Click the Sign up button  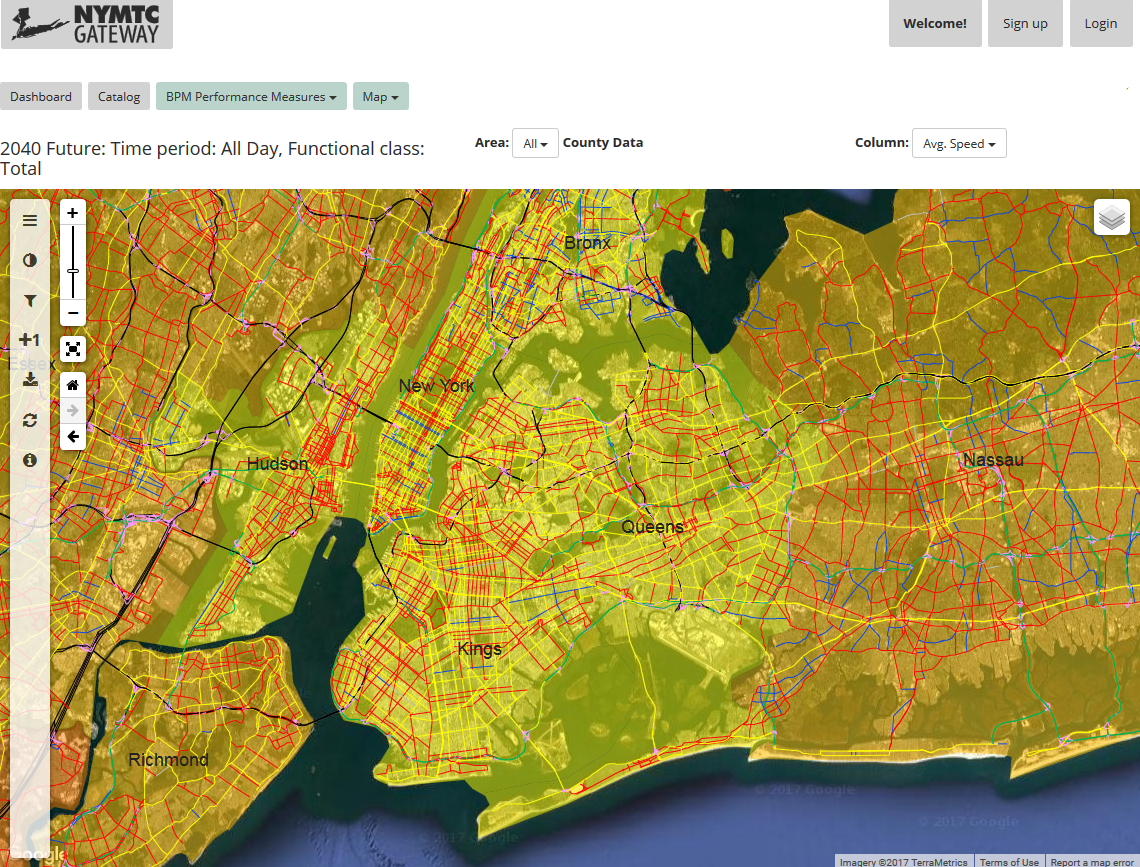(1025, 23)
